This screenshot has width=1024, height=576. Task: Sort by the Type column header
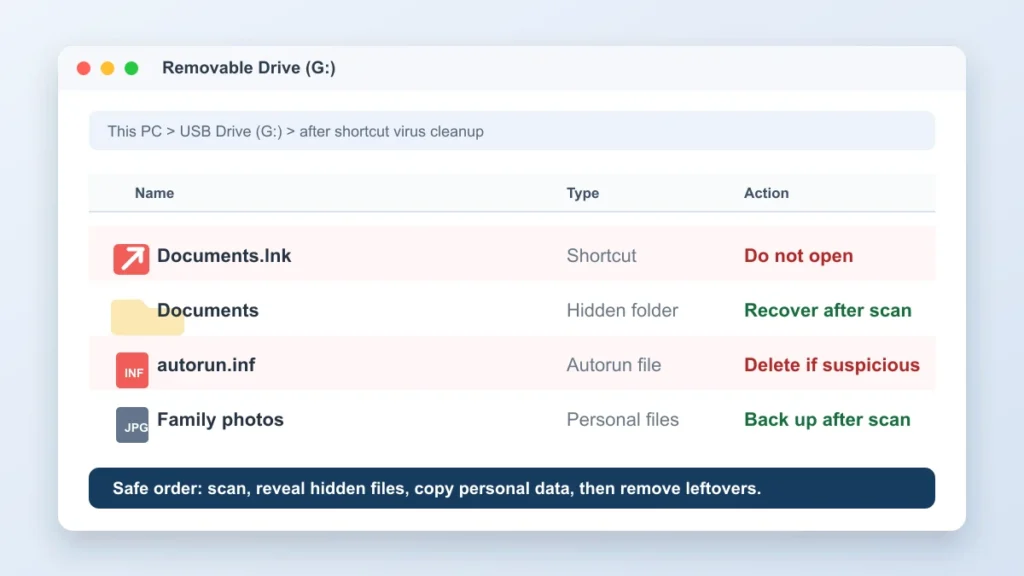coord(583,193)
